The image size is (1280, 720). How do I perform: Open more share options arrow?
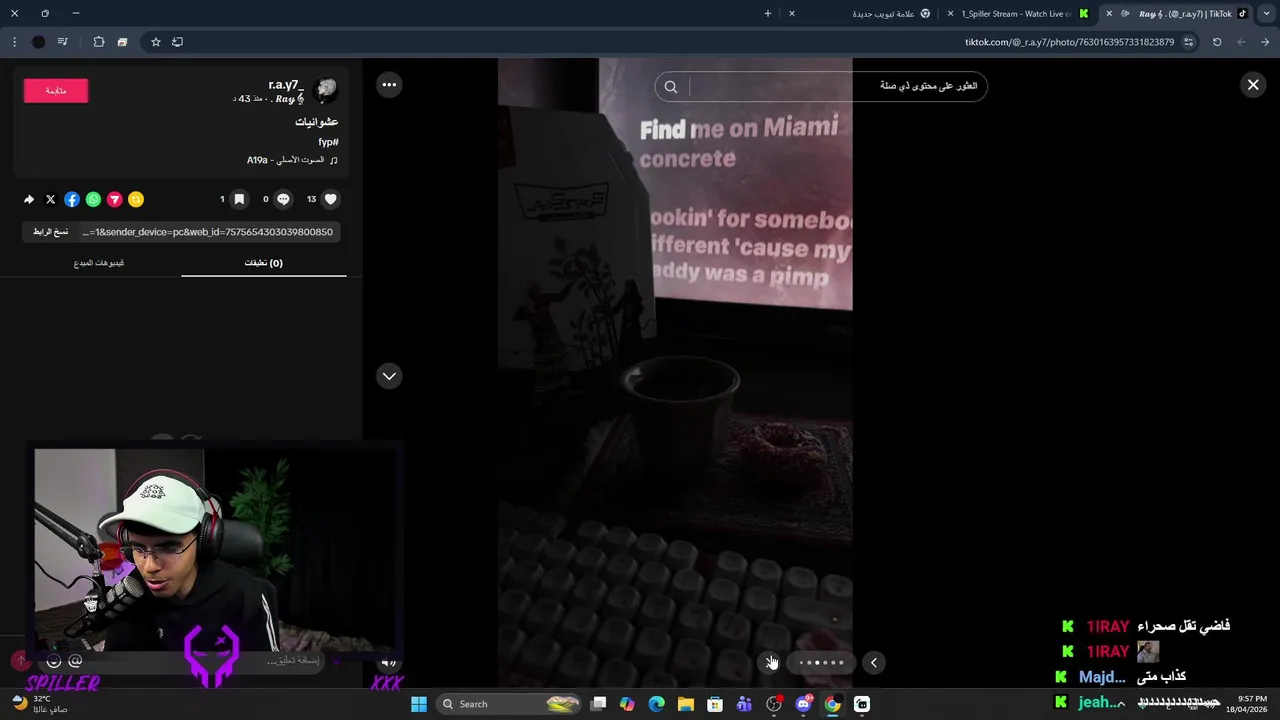click(x=29, y=199)
